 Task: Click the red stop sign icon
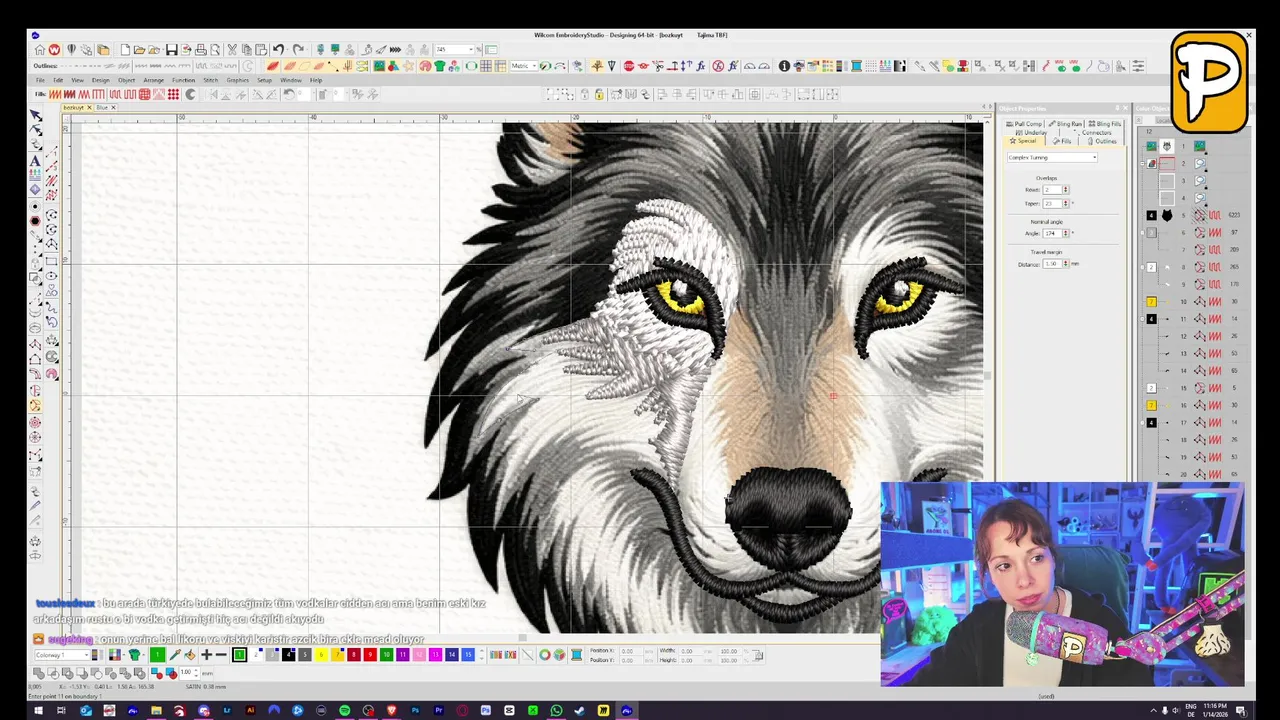[629, 66]
